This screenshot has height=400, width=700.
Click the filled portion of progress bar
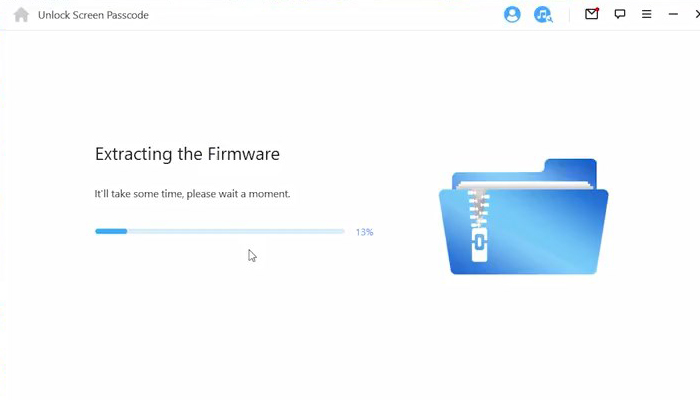click(111, 231)
